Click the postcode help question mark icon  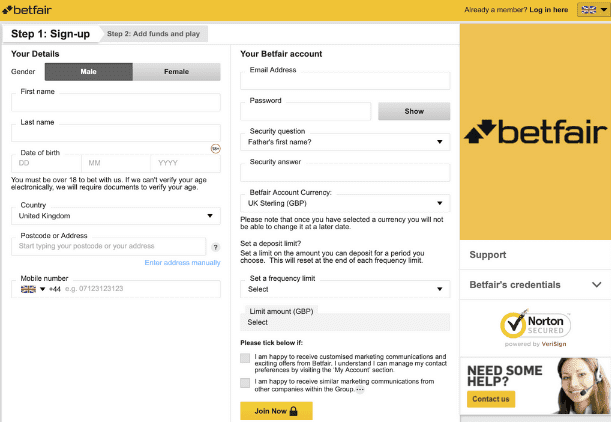pyautogui.click(x=215, y=247)
